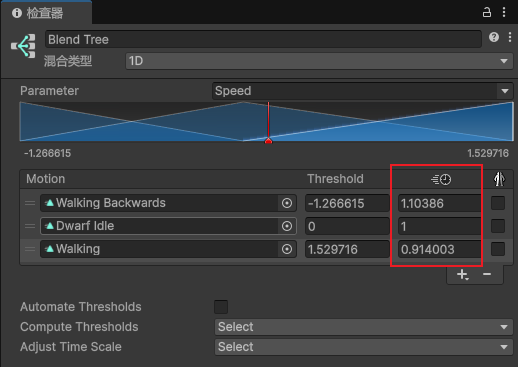
Task: Open object picker for Walking Backwards motion
Action: point(287,203)
